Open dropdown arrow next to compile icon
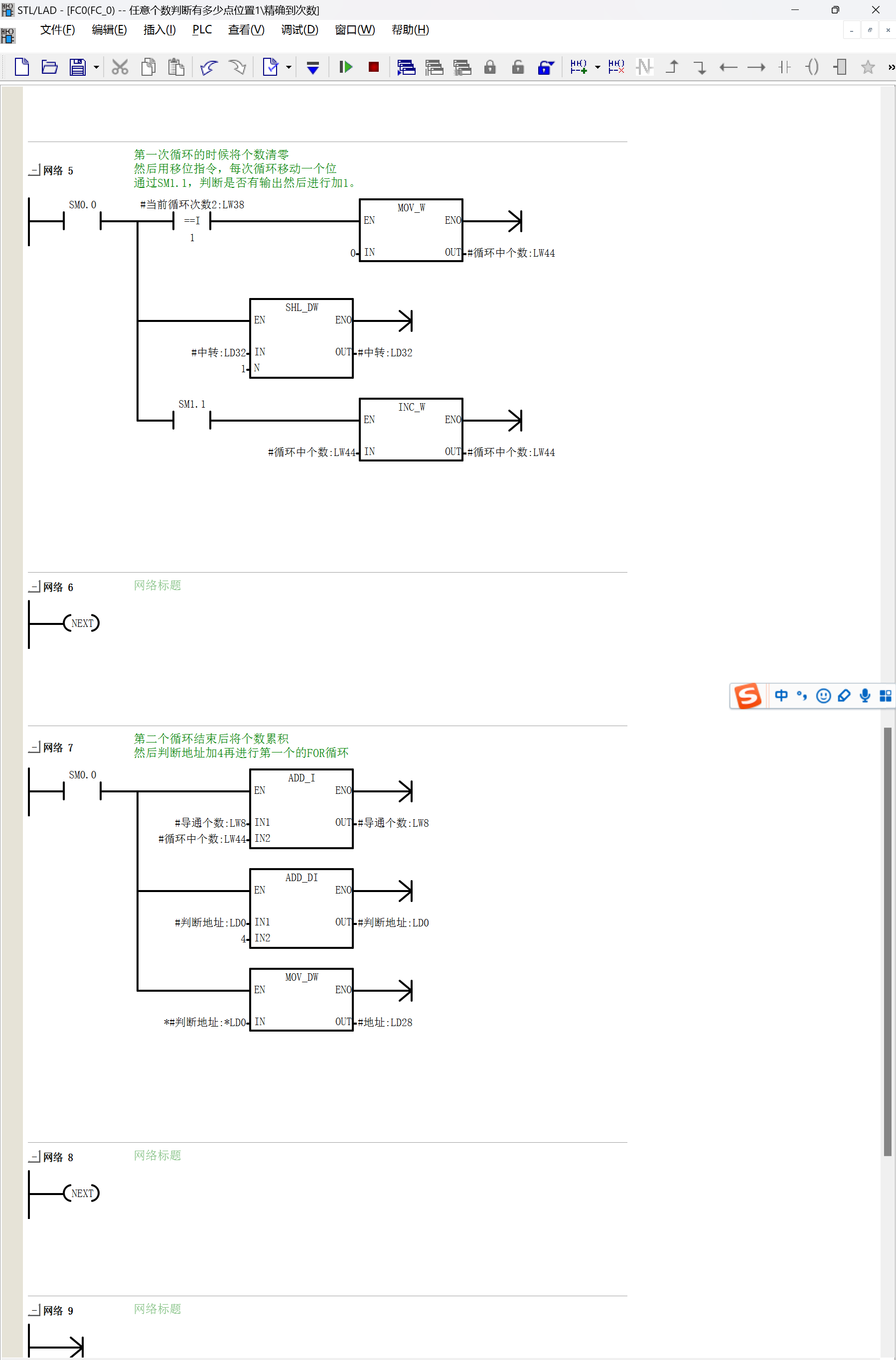 pyautogui.click(x=289, y=67)
